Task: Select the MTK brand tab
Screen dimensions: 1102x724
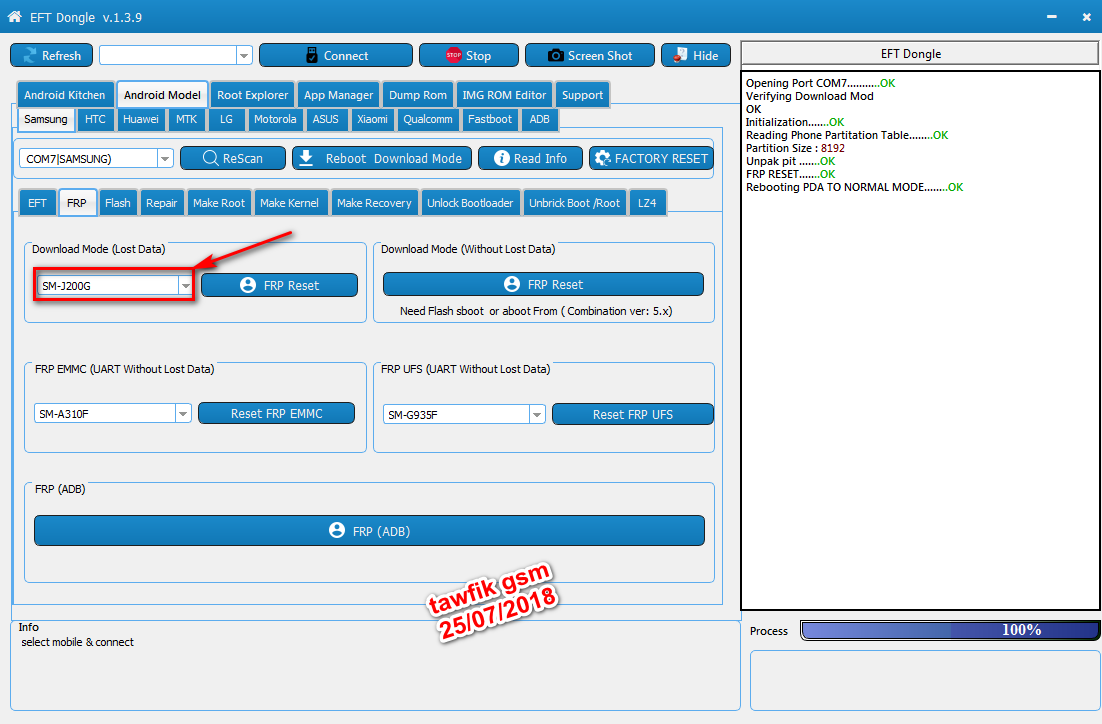Action: 186,119
